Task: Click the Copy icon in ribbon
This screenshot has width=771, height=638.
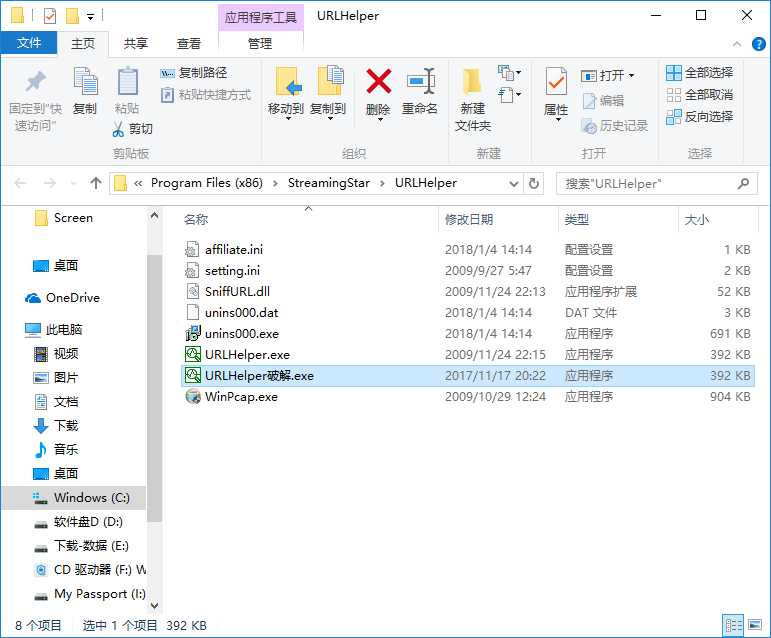Action: coord(85,82)
